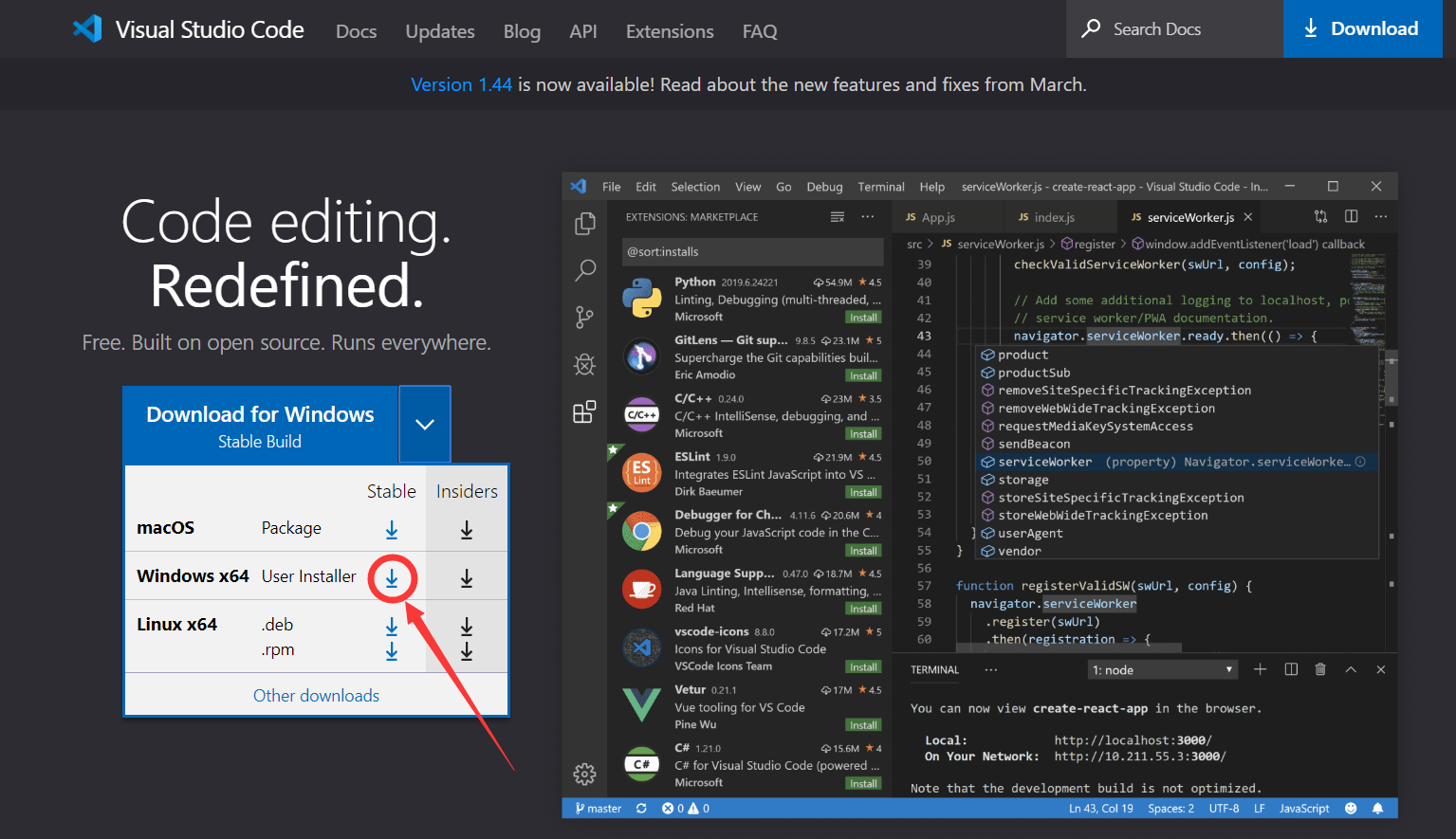Open the Docs navigation link

tap(356, 31)
